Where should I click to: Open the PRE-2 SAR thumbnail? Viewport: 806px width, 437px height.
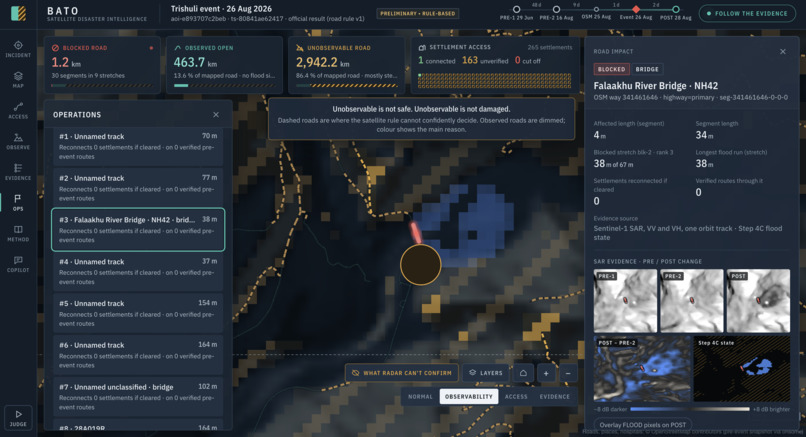[691, 301]
